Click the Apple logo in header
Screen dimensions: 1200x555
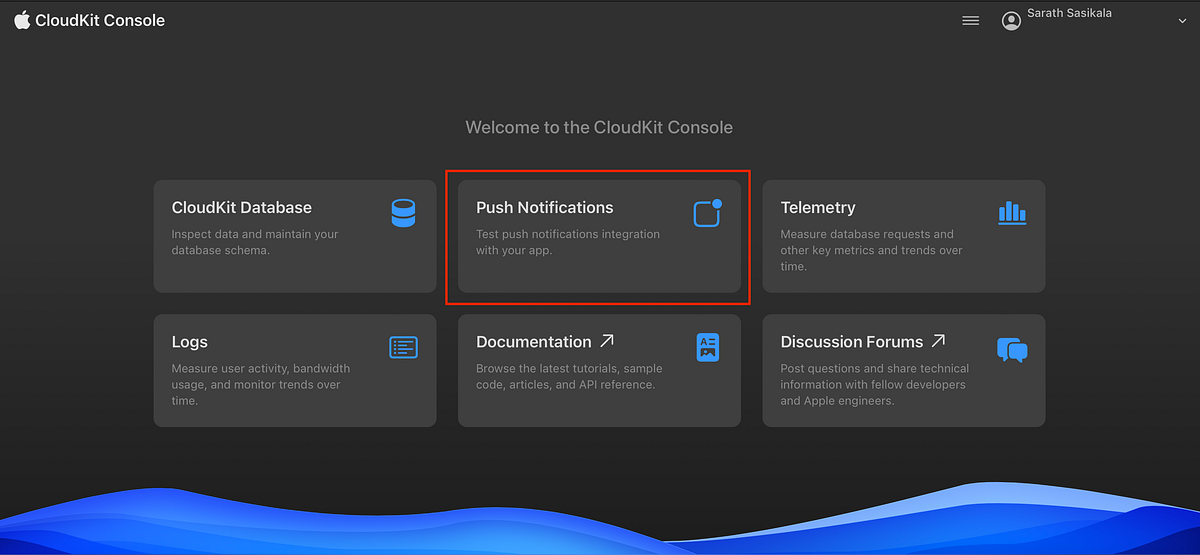click(x=22, y=20)
